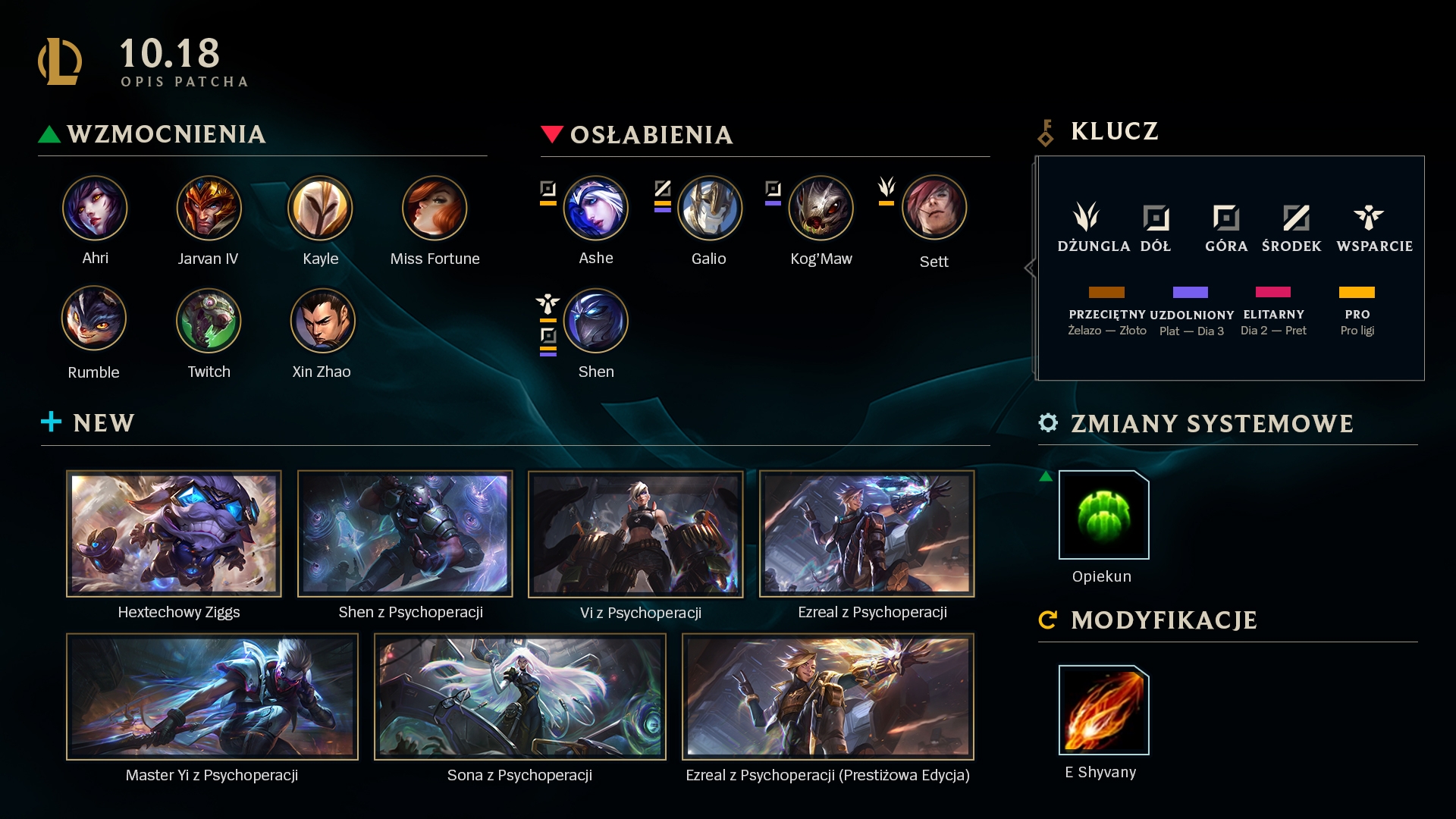Viewport: 1456px width, 819px height.
Task: Click the Wsparcie role icon in key
Action: [1369, 217]
